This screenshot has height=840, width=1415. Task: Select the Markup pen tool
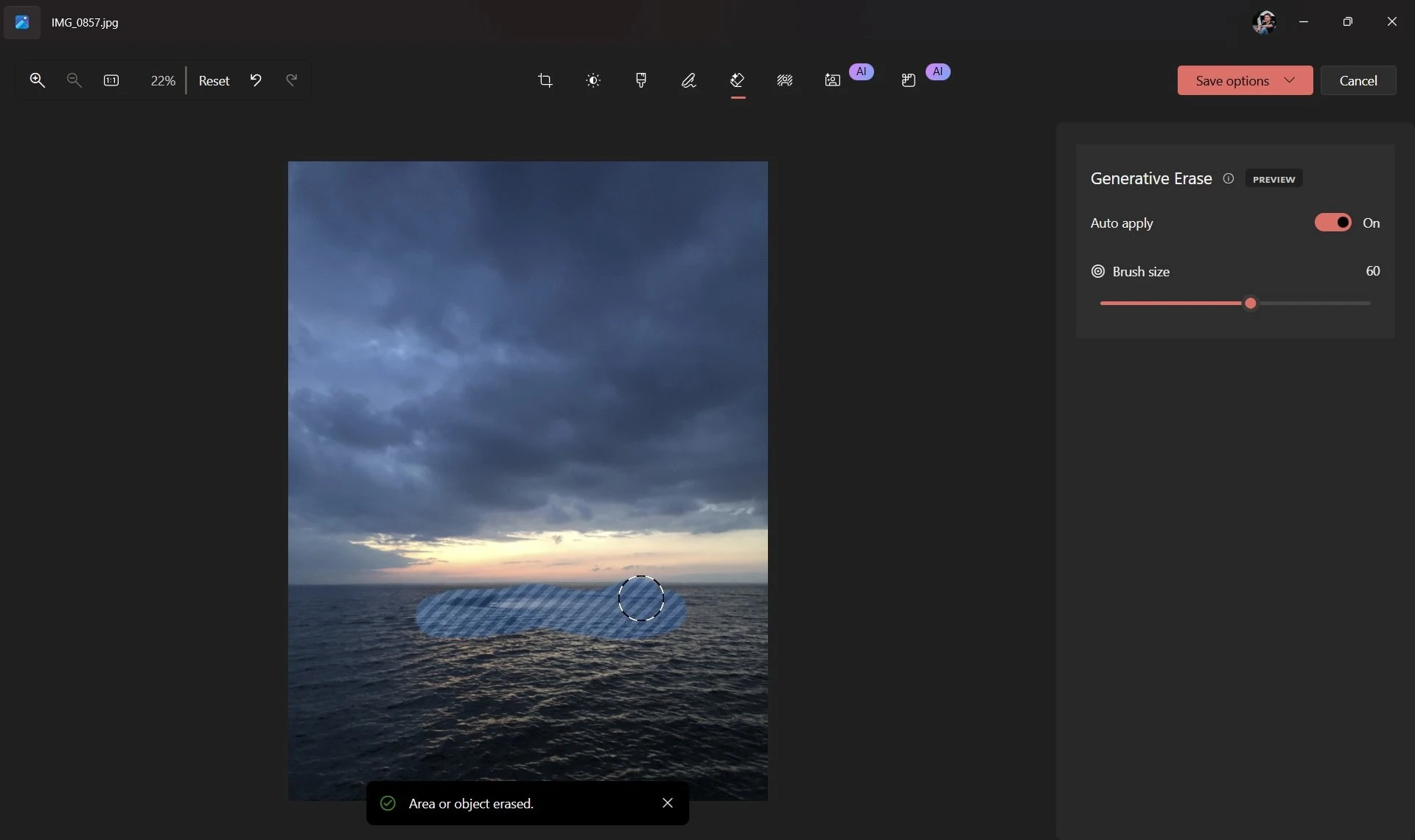(689, 80)
